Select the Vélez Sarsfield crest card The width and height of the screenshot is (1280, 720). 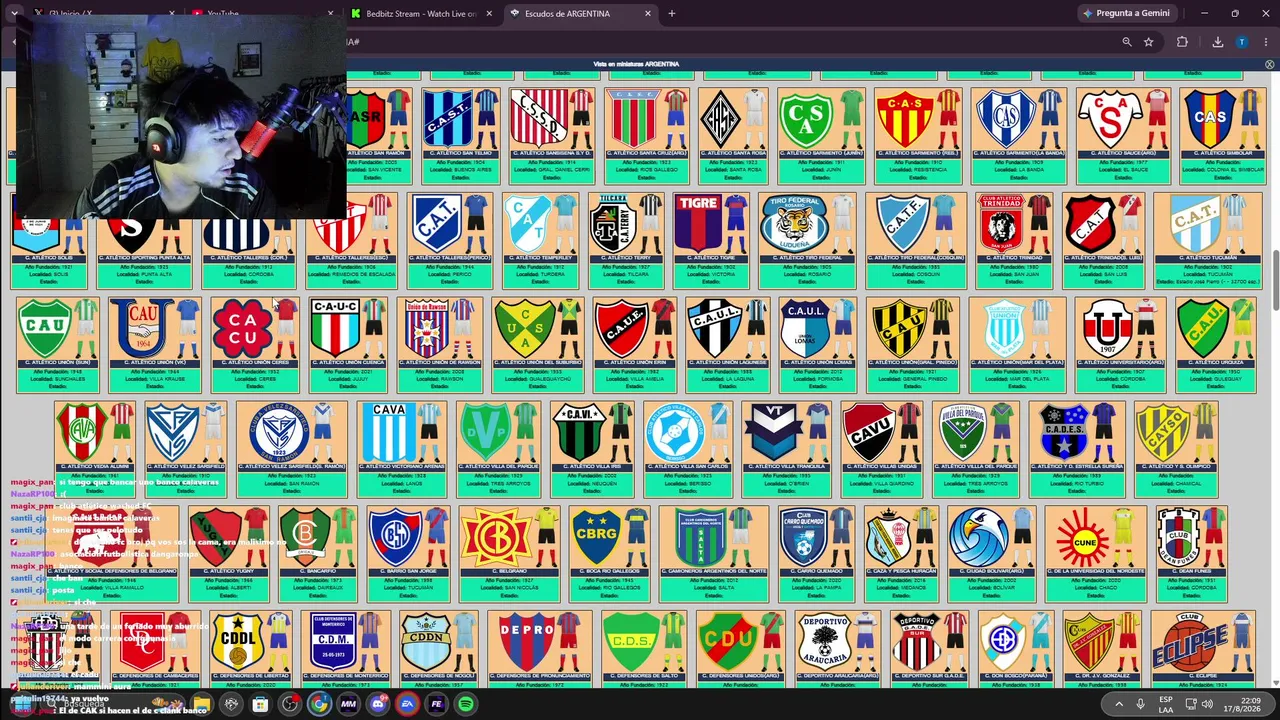[x=186, y=450]
